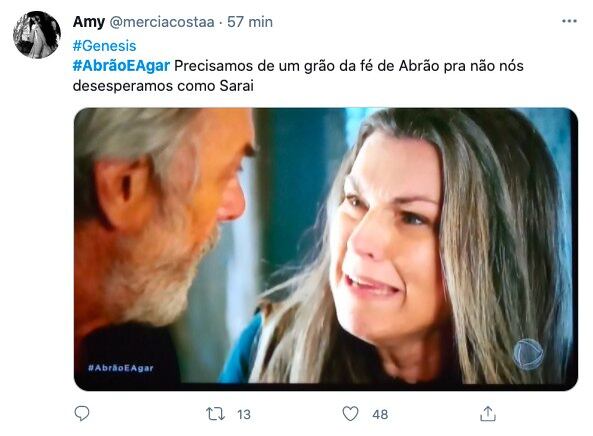
Task: Open the three-dot more options menu
Action: tap(569, 21)
